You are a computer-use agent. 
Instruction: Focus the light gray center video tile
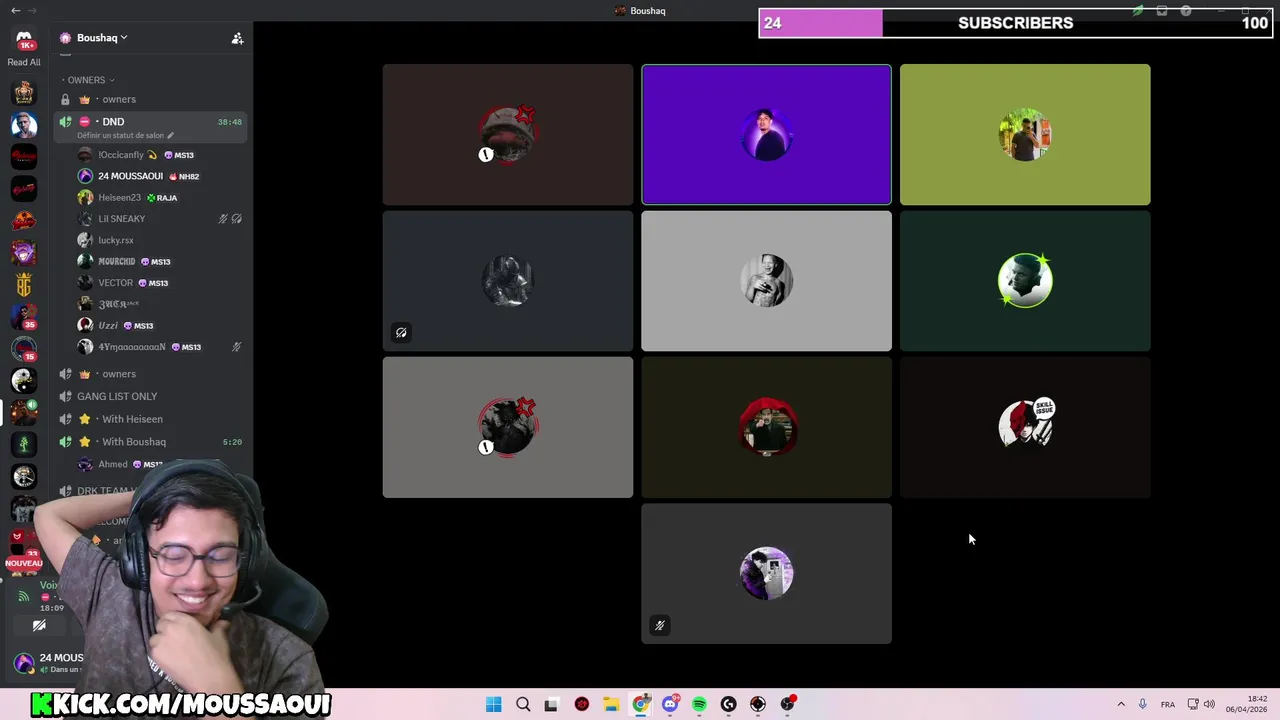pos(766,281)
